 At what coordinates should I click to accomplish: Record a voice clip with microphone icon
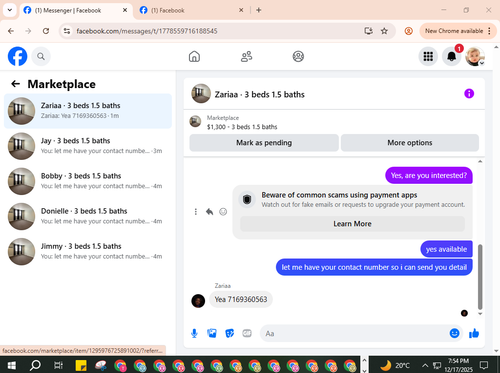coord(194,333)
